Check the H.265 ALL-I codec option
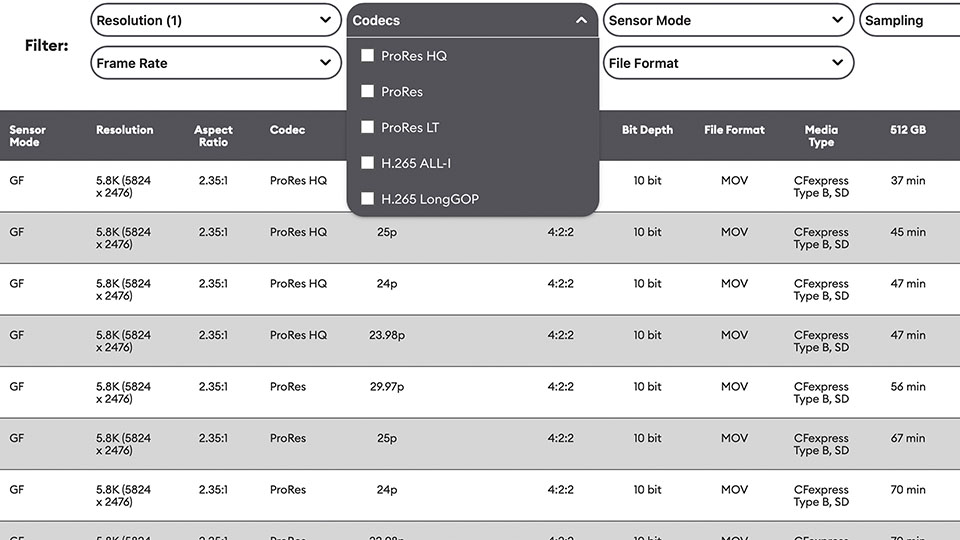Viewport: 960px width, 540px height. pyautogui.click(x=367, y=163)
